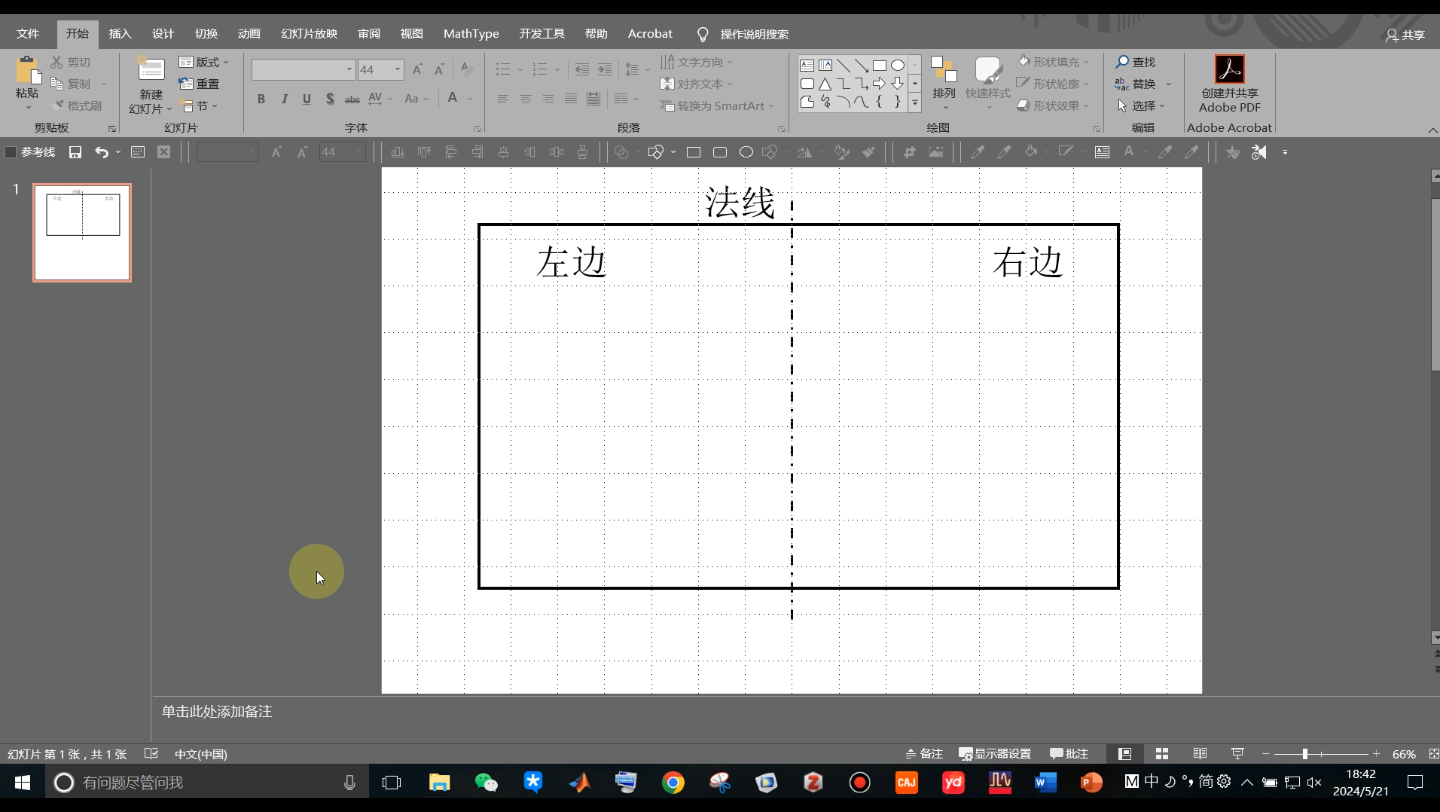The image size is (1440, 812).
Task: Click the 重置 reset button
Action: (199, 84)
